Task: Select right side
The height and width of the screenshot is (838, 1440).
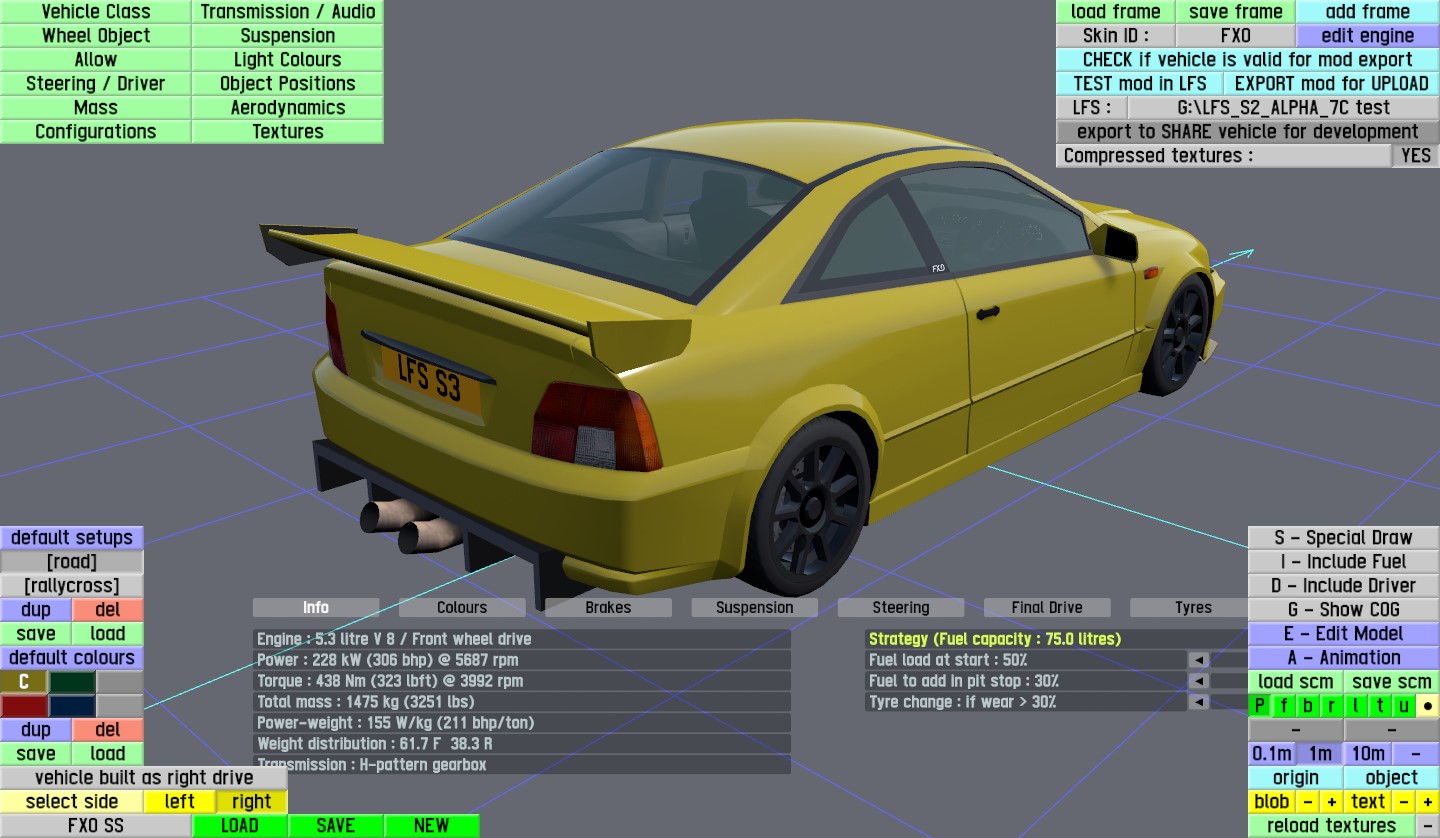Action: coord(251,802)
